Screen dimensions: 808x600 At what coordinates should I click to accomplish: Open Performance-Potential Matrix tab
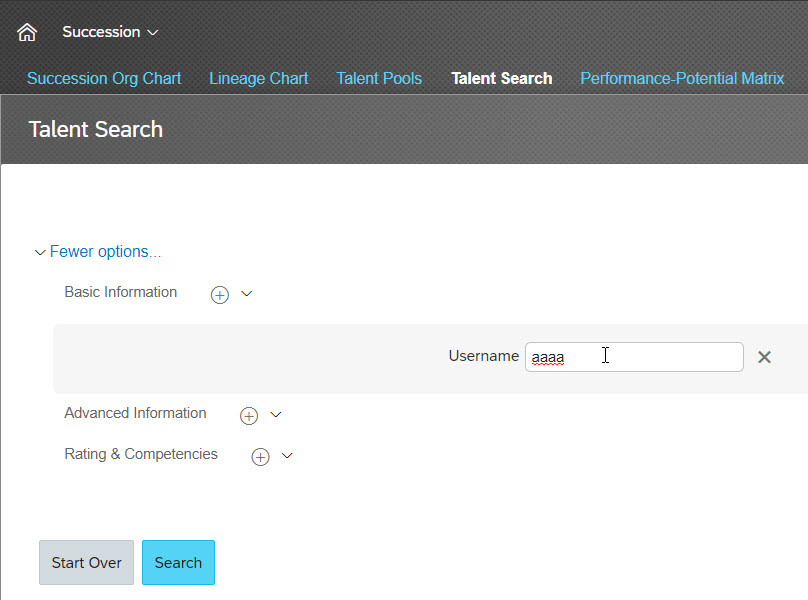682,78
